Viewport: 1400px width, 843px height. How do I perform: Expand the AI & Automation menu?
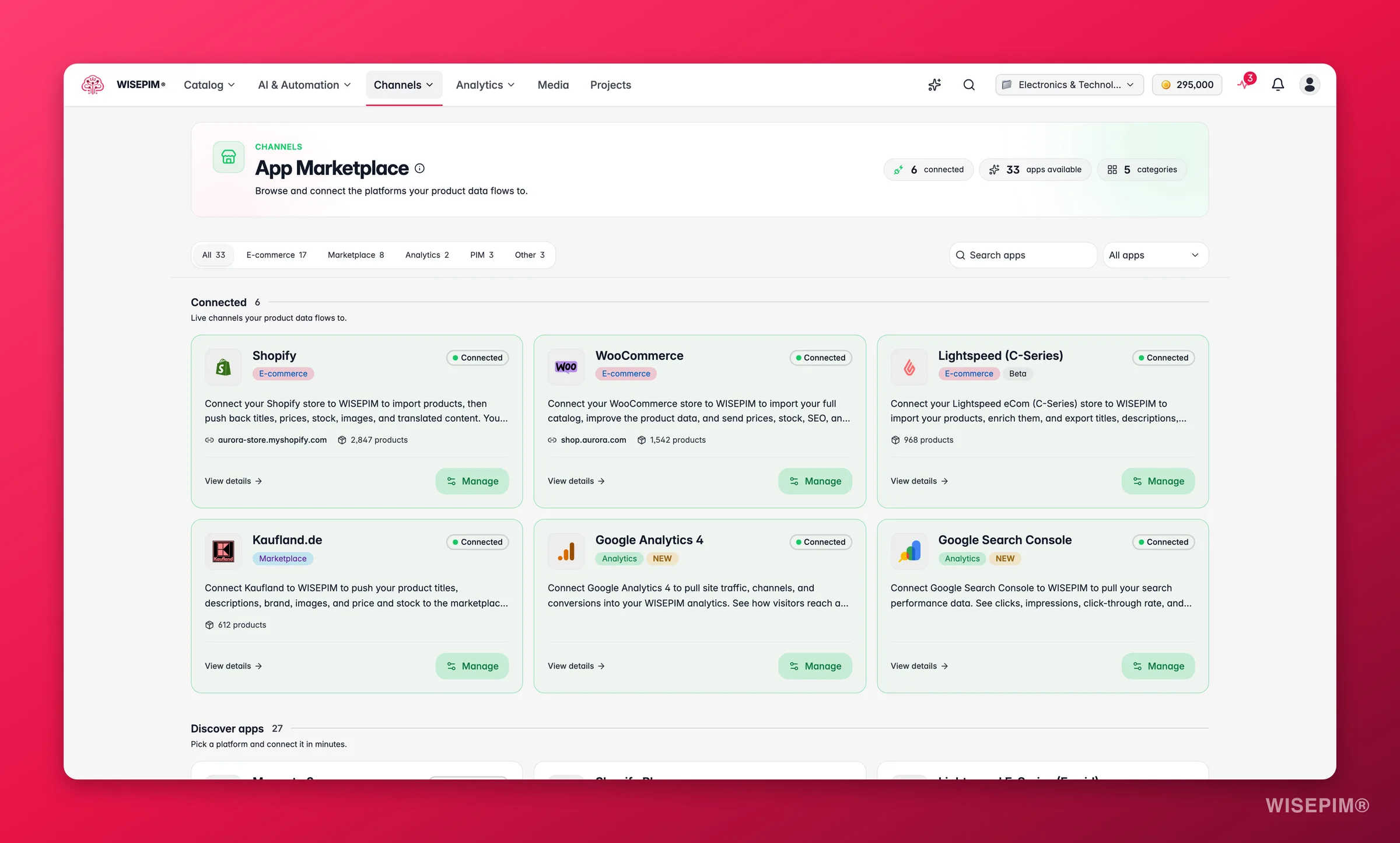coord(304,85)
